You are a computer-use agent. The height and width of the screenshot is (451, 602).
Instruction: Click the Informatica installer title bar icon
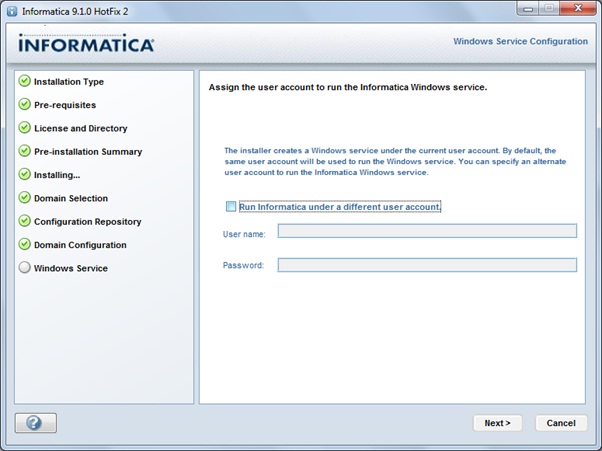point(12,11)
